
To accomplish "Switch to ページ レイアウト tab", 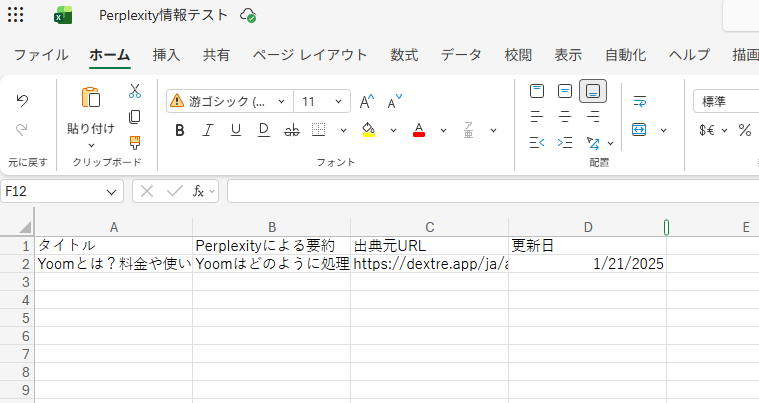I will point(310,55).
